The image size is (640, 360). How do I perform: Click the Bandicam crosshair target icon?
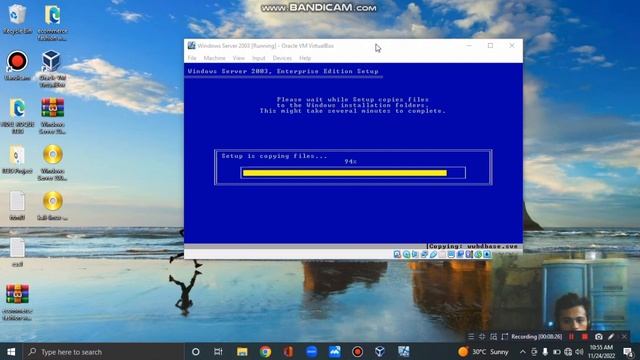482,337
